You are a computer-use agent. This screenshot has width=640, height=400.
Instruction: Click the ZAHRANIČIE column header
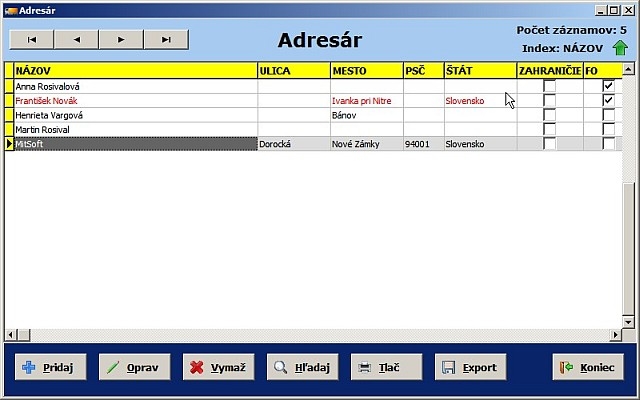550,71
